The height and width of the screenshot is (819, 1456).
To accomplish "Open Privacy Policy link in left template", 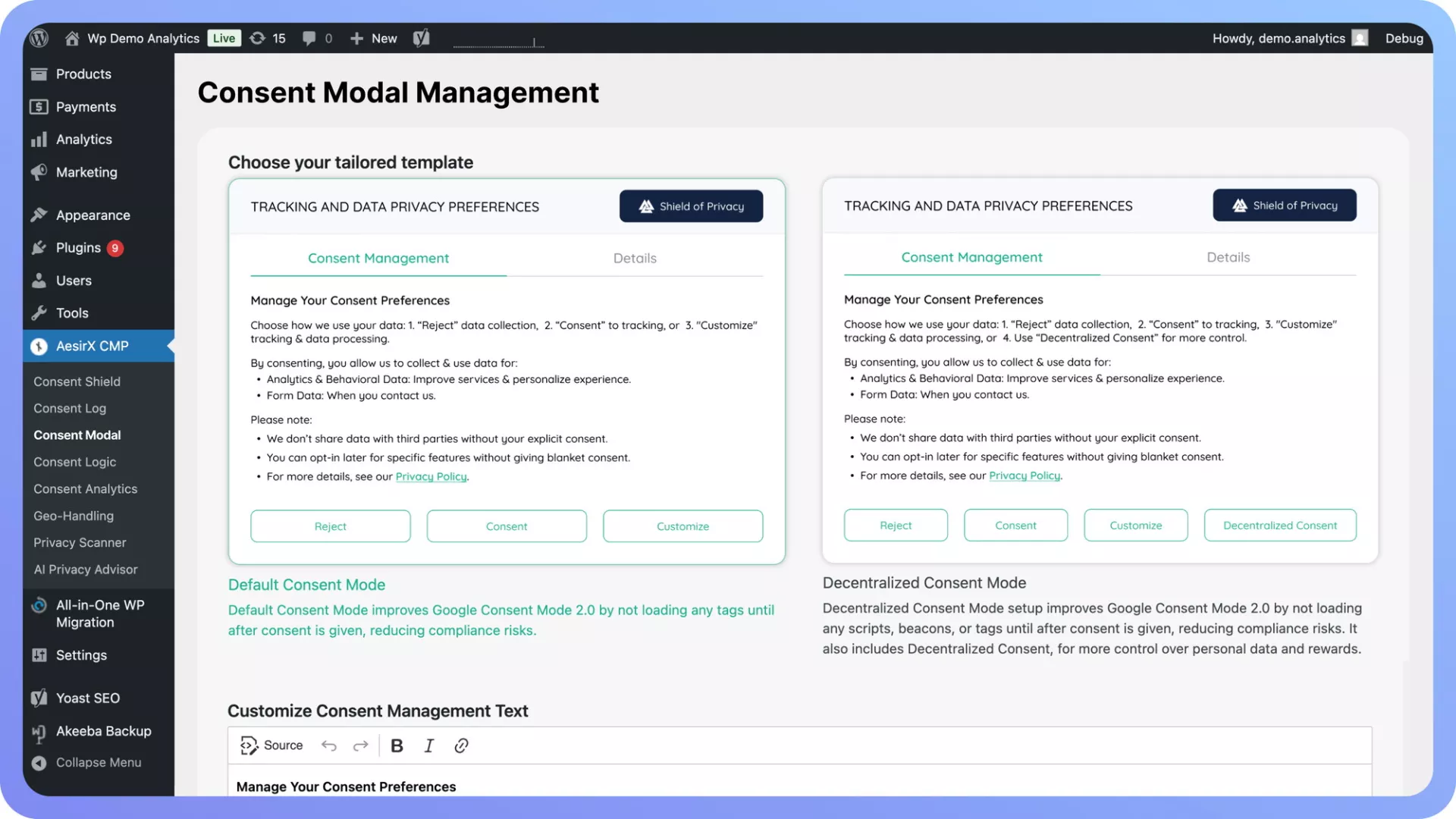I will click(431, 476).
